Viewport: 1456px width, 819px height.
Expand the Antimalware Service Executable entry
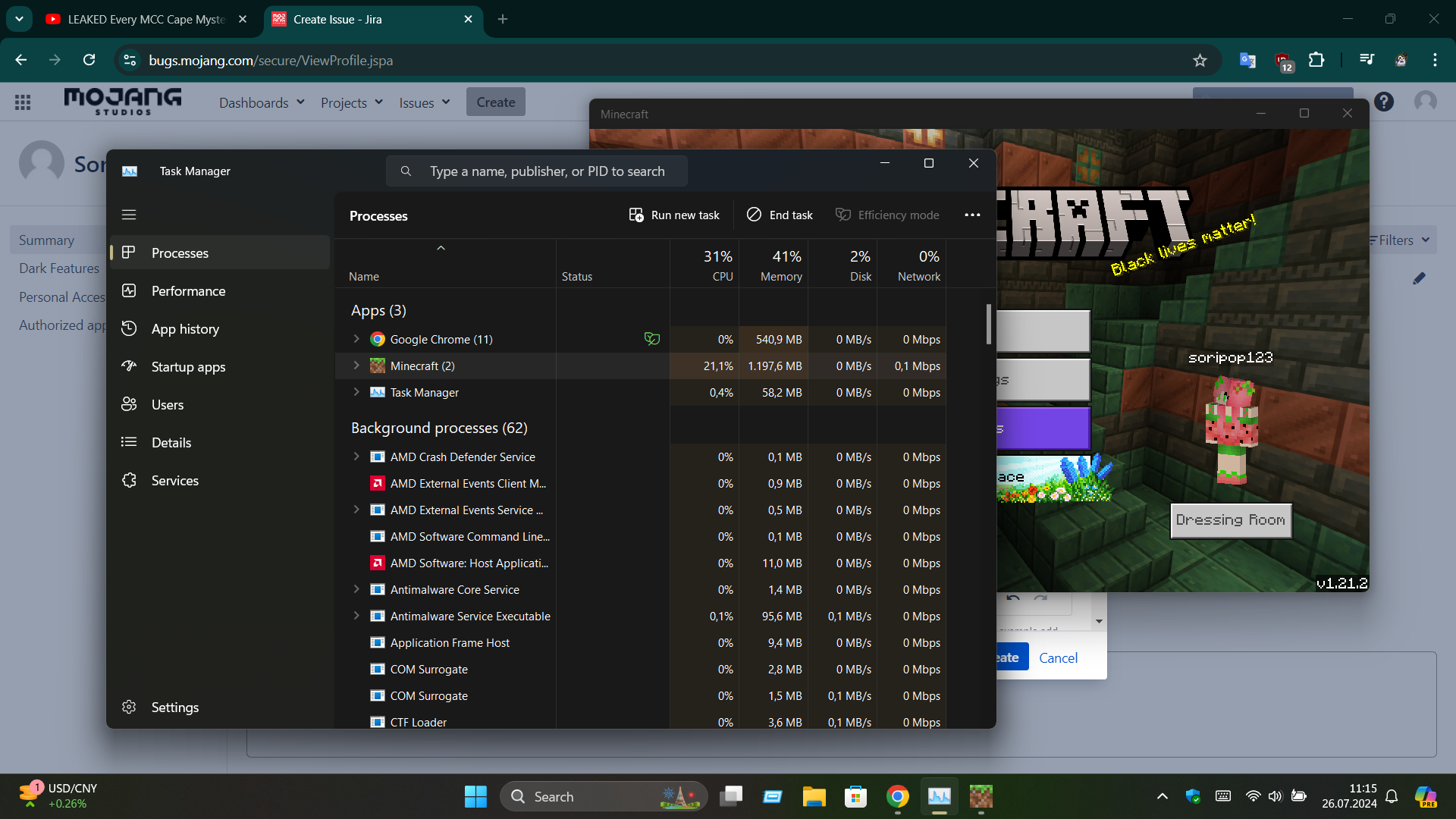point(356,616)
